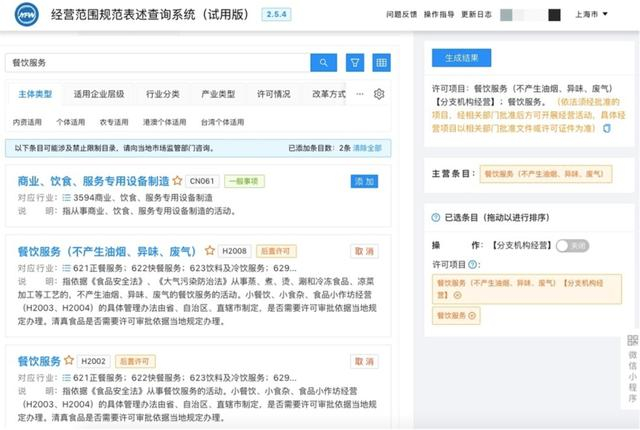Screen dimensions: 640x430
Task: Filter by 个体适用
Action: coord(71,122)
